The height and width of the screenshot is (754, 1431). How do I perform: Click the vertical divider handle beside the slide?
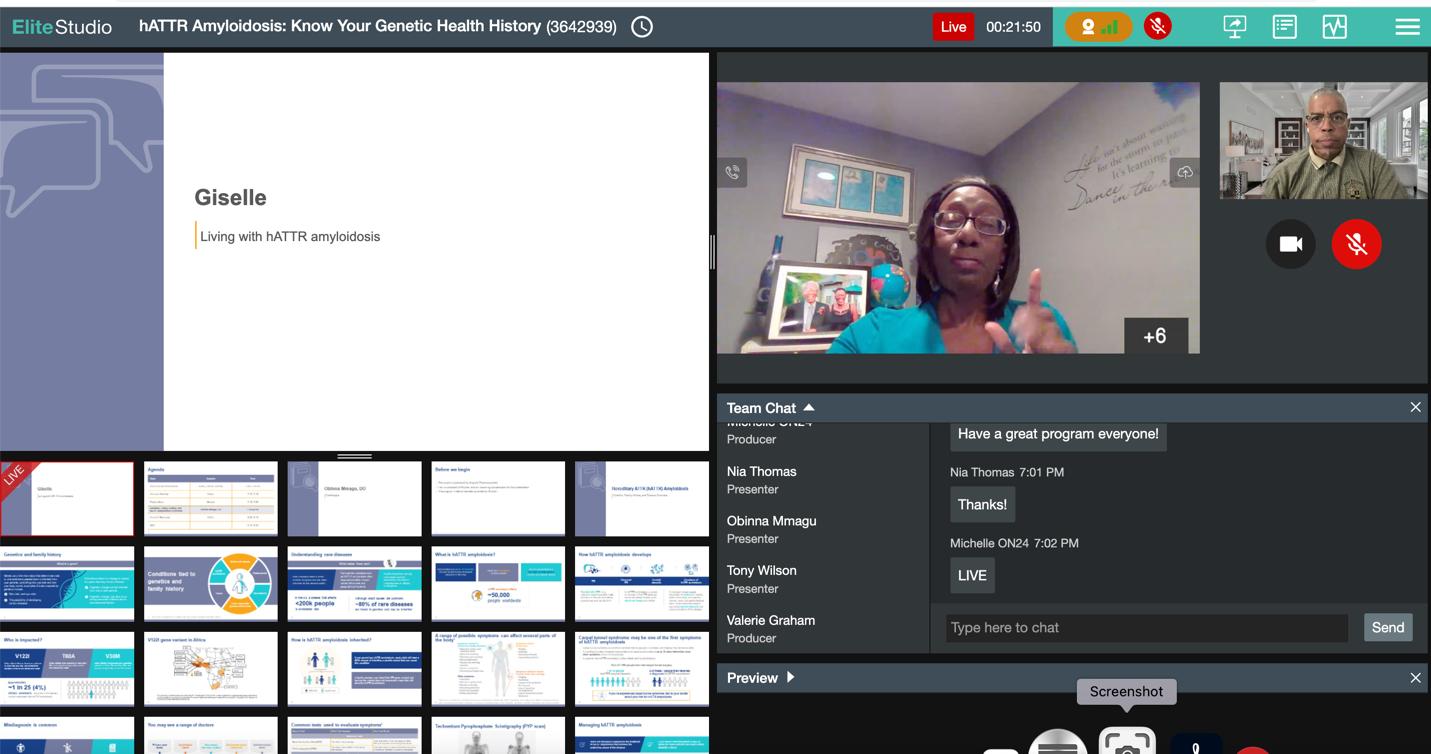click(712, 252)
